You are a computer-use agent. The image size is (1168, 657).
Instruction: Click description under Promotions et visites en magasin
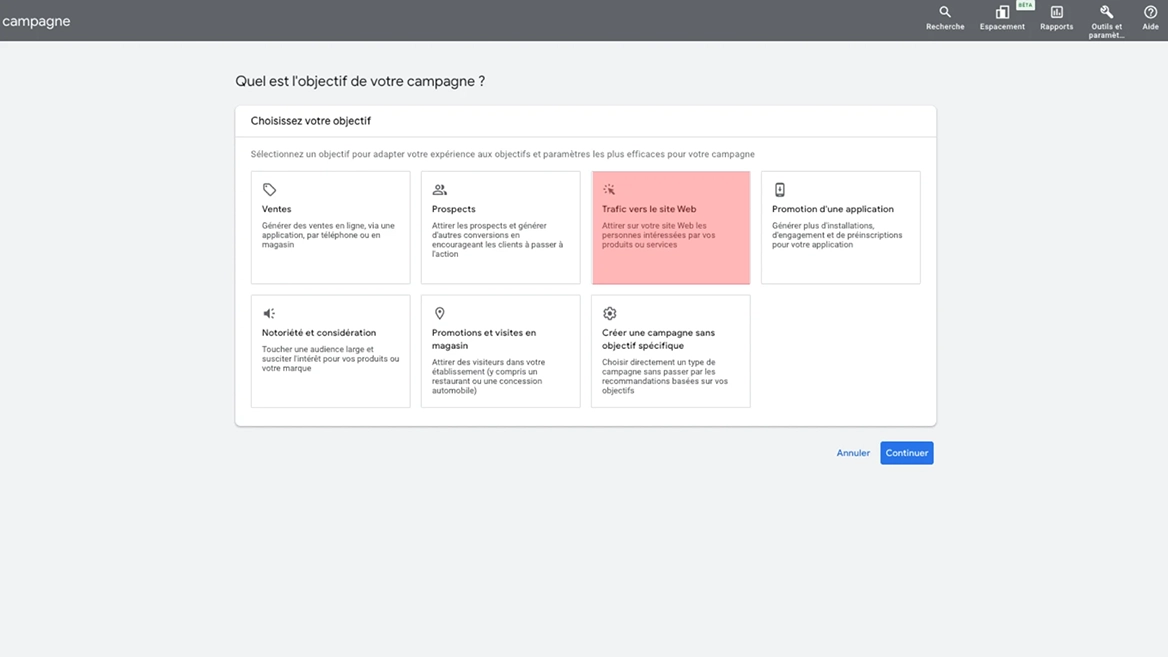489,376
